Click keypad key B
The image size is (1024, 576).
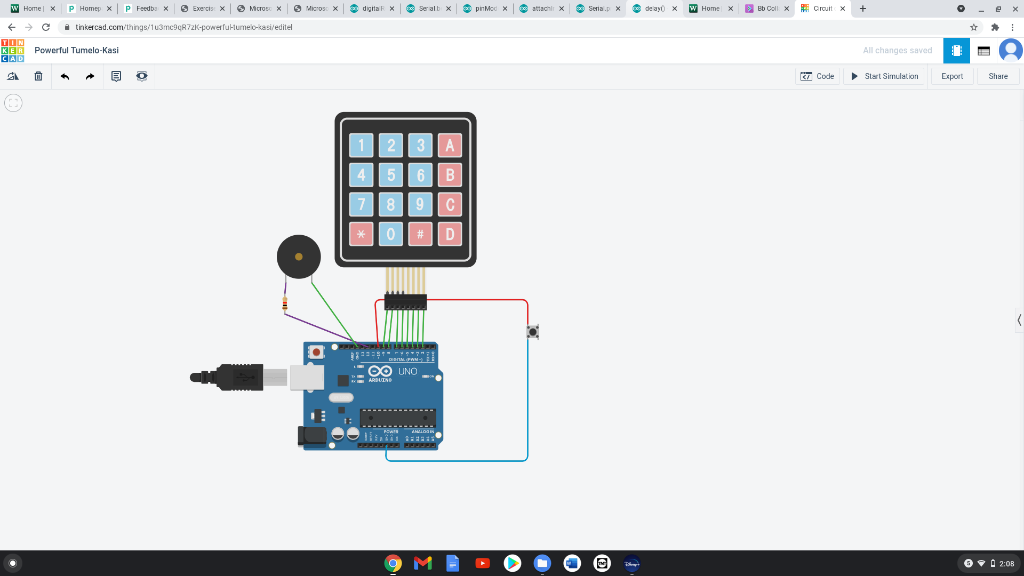click(450, 175)
